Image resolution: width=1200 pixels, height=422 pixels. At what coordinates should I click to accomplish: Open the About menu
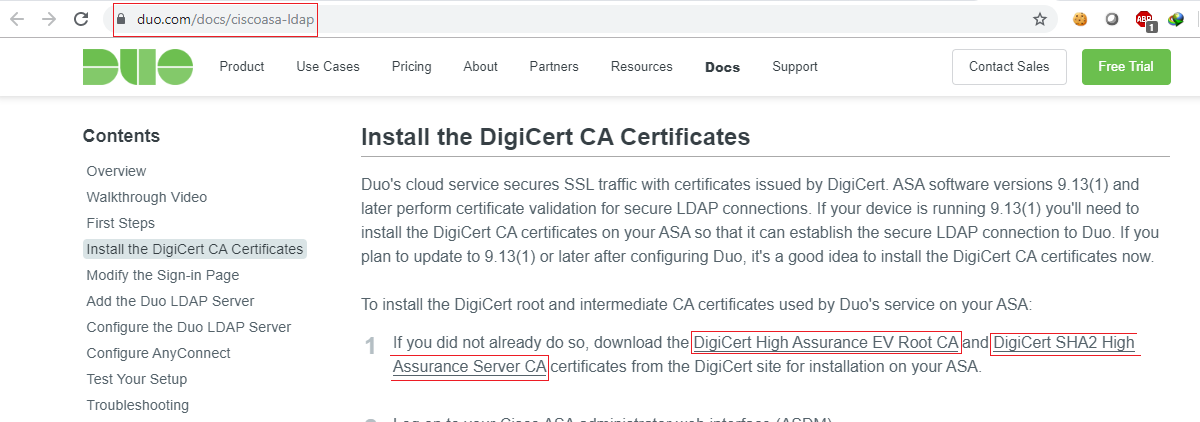point(480,67)
